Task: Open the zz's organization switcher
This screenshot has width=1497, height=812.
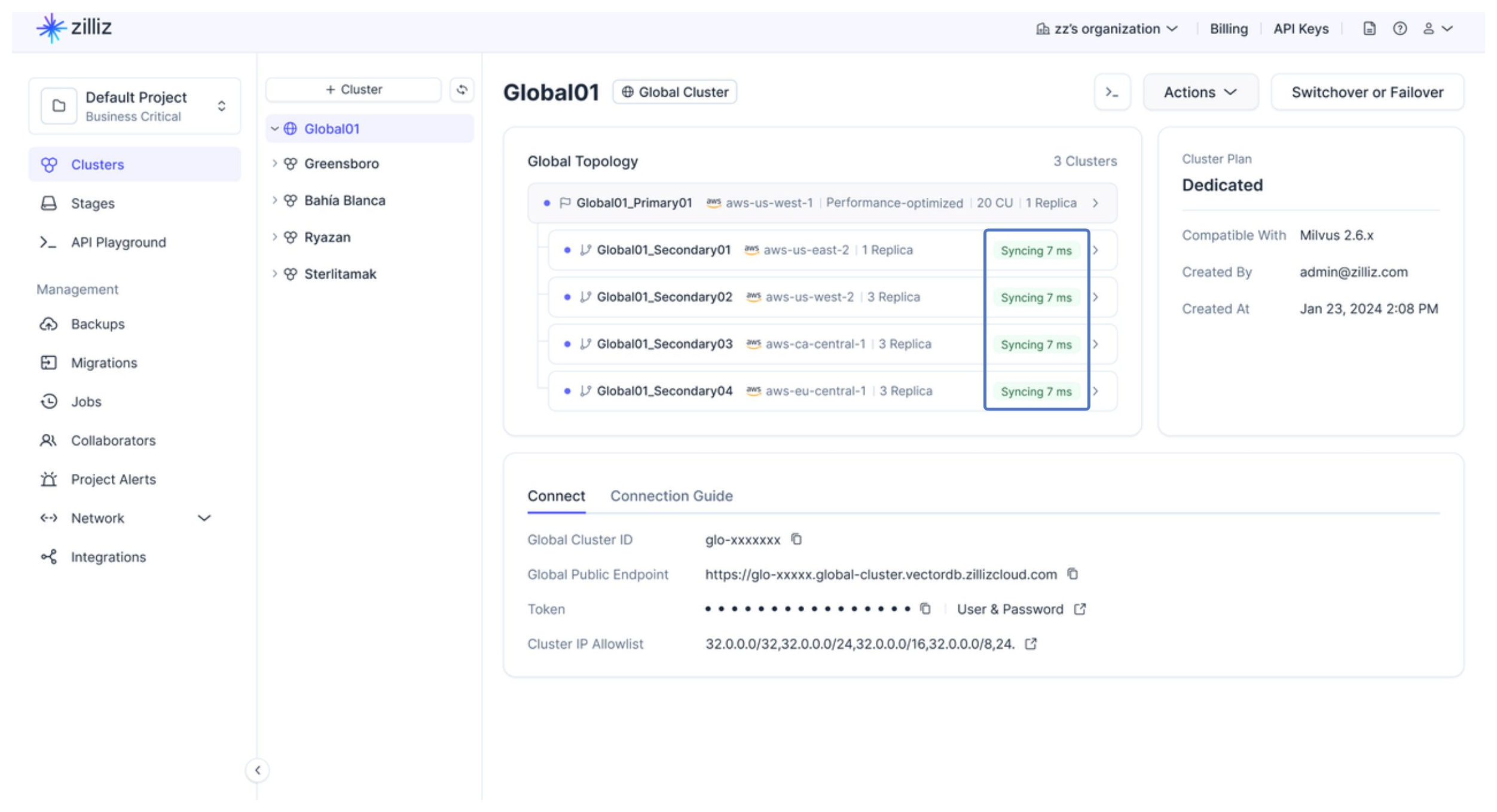Action: (1107, 29)
